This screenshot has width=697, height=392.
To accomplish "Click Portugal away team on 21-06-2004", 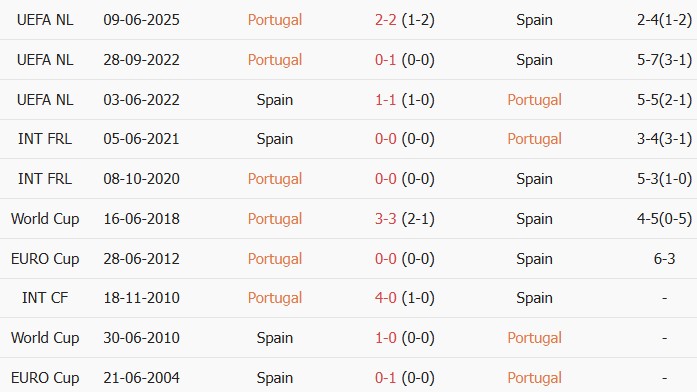I will pos(534,378).
